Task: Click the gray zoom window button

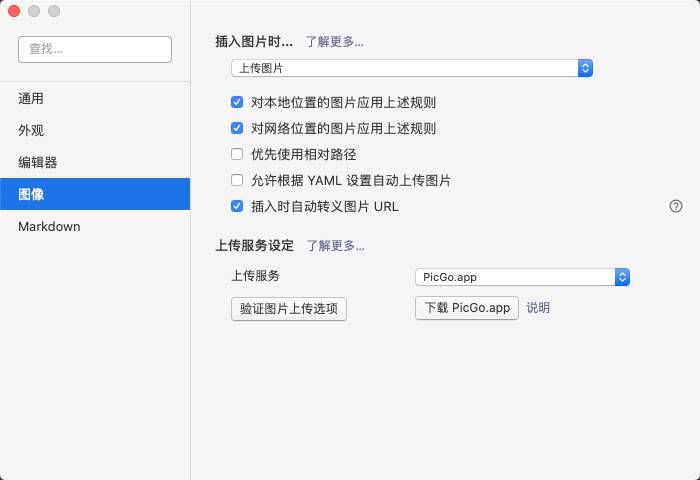Action: pos(54,11)
